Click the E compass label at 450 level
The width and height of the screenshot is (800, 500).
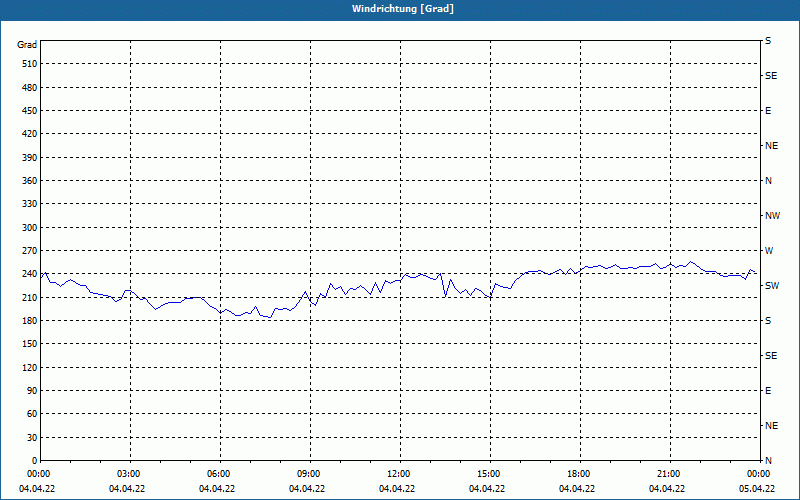coord(768,111)
